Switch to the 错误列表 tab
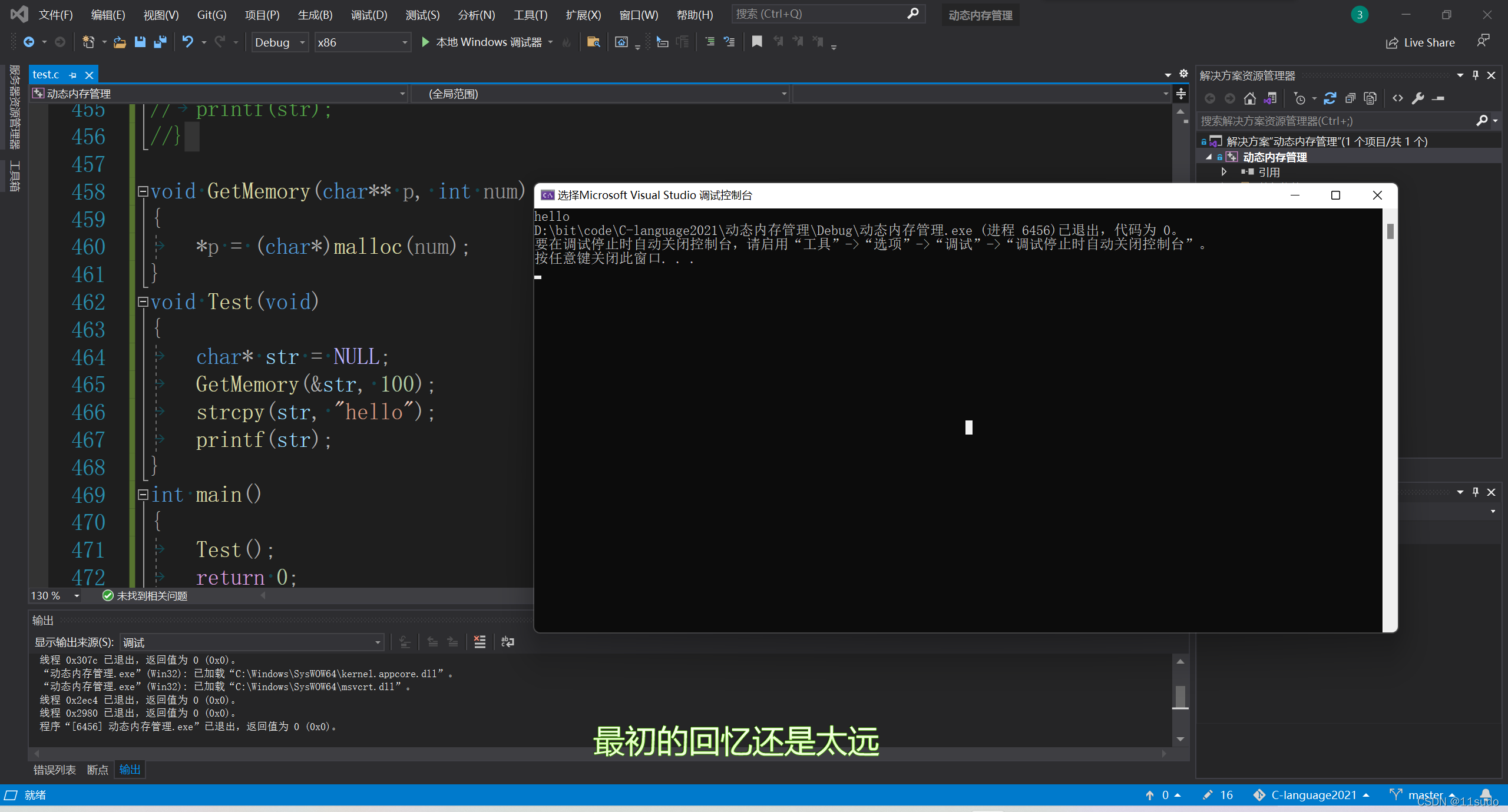This screenshot has height=812, width=1508. click(54, 770)
